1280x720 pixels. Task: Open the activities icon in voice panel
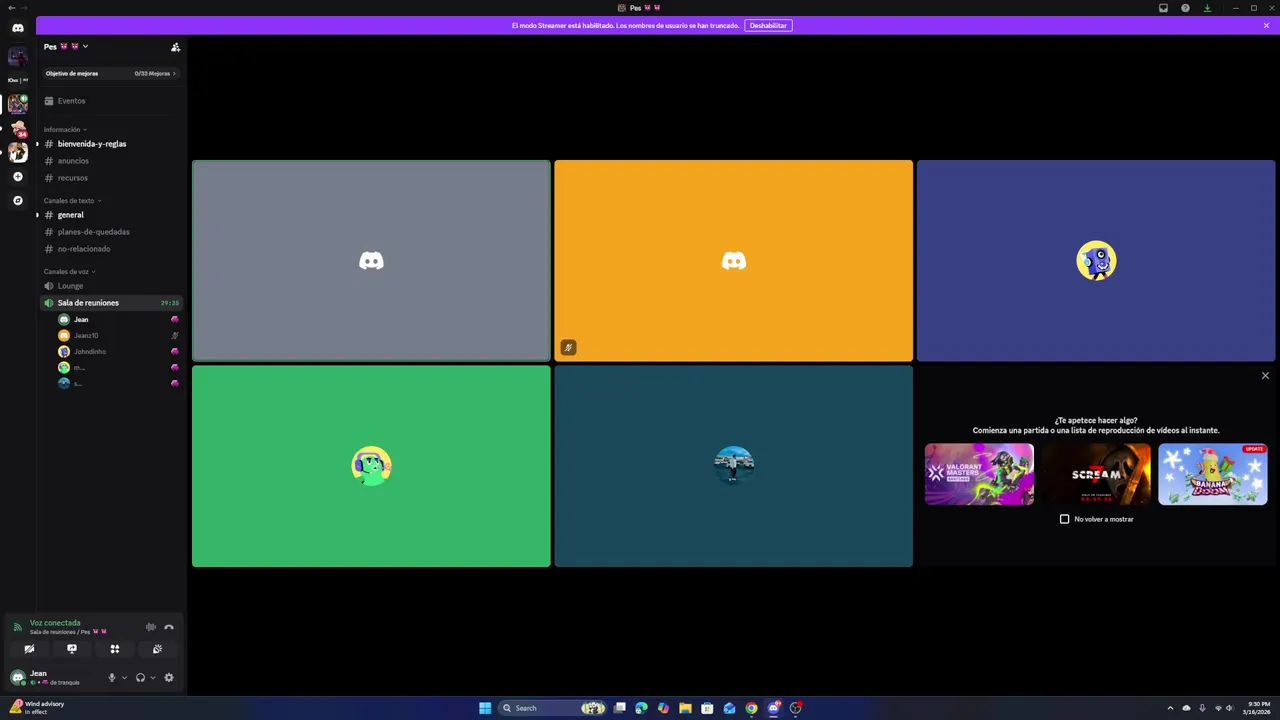[x=115, y=649]
